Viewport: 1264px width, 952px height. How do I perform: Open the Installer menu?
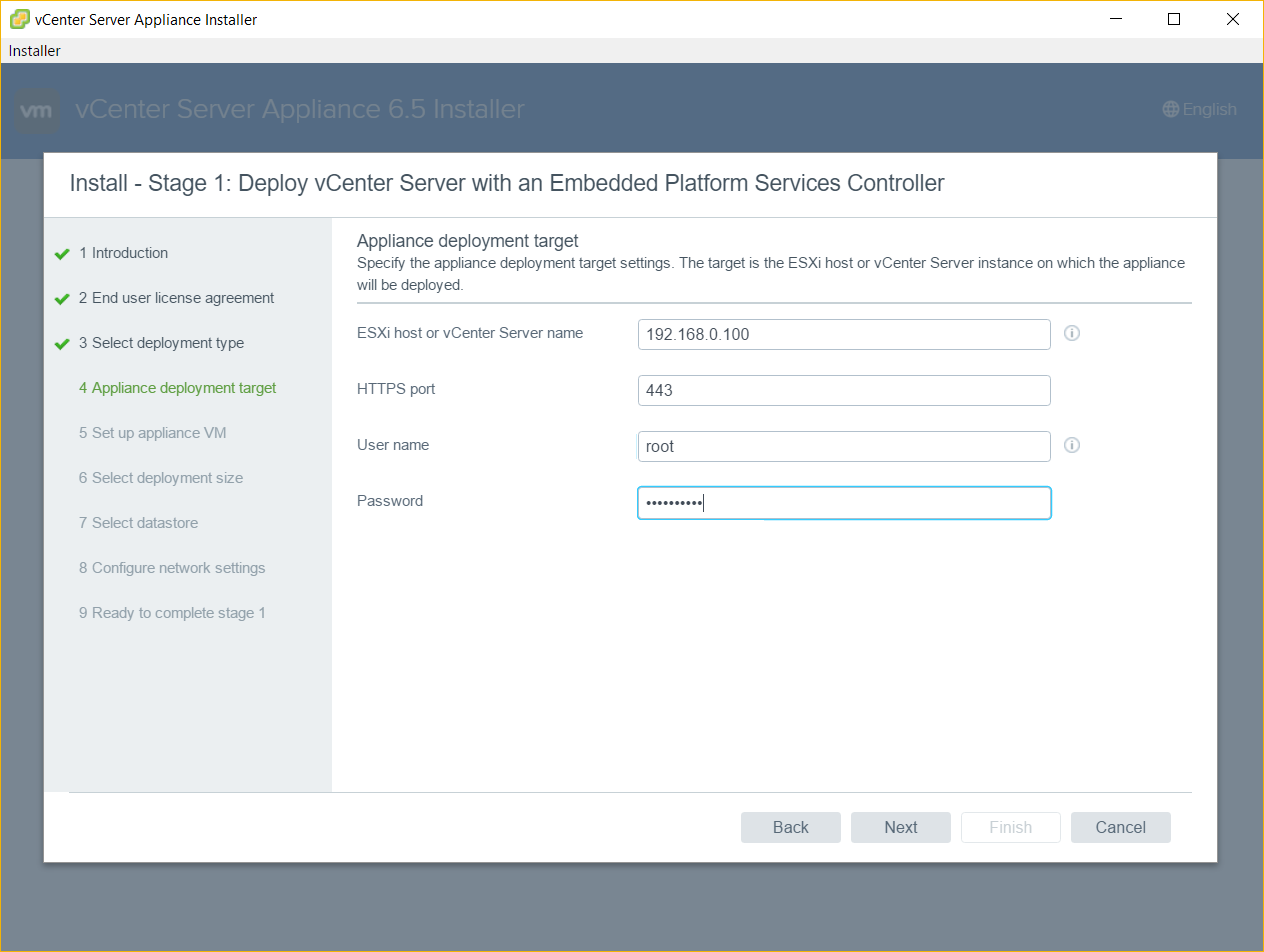click(x=35, y=51)
